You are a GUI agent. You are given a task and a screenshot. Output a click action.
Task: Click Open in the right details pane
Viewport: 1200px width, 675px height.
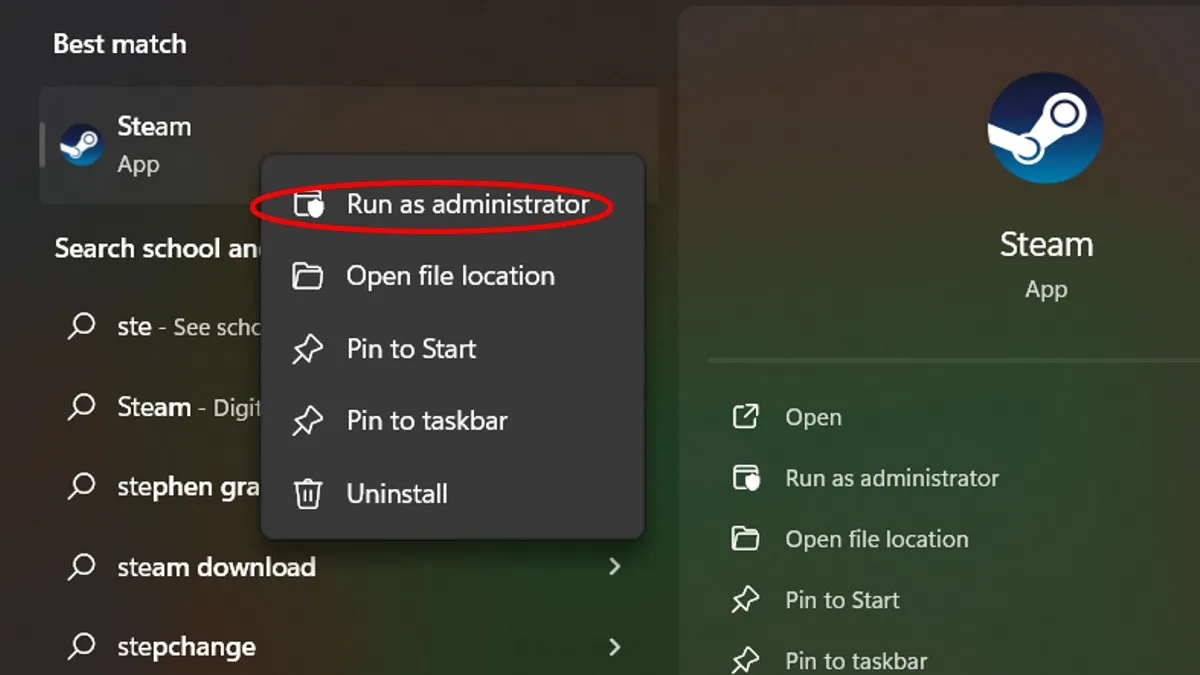[x=813, y=417]
